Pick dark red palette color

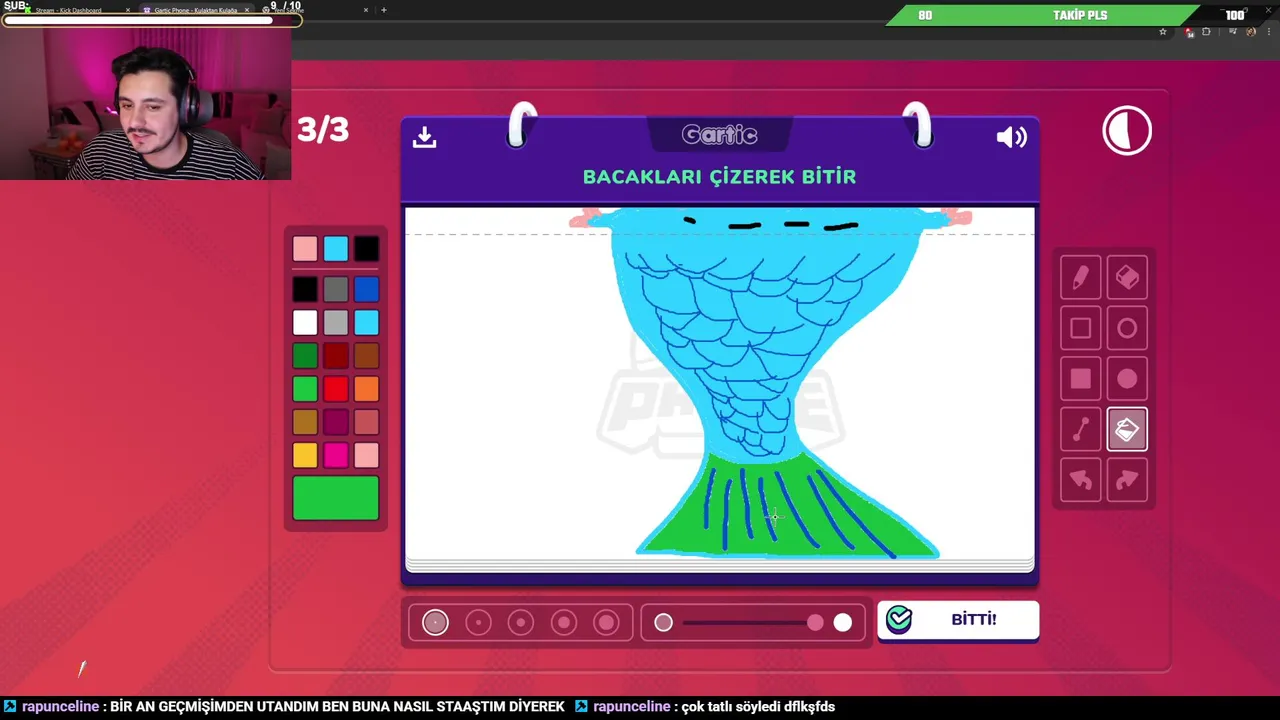(x=336, y=356)
